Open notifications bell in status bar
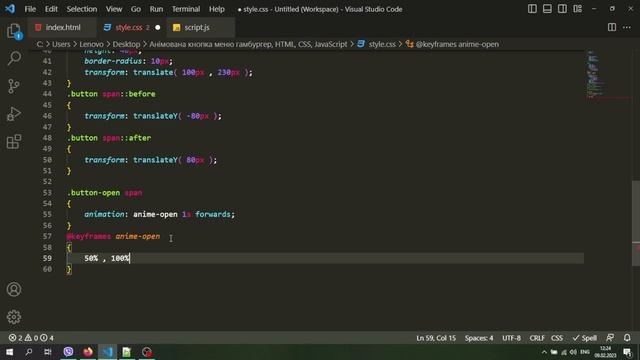Image resolution: width=640 pixels, height=360 pixels. (x=627, y=338)
